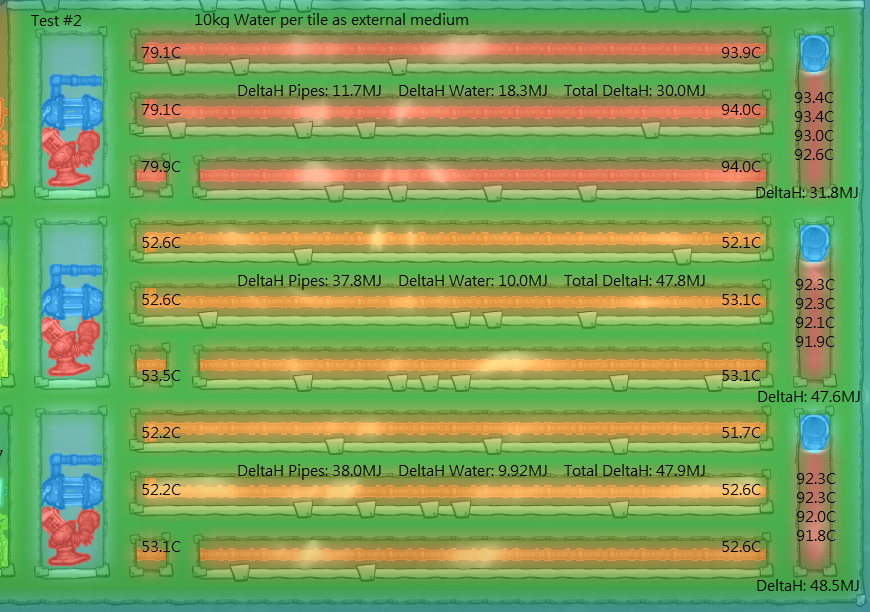Click the 92.6C reading in the vent column
Viewport: 870px width, 612px height.
(x=814, y=154)
